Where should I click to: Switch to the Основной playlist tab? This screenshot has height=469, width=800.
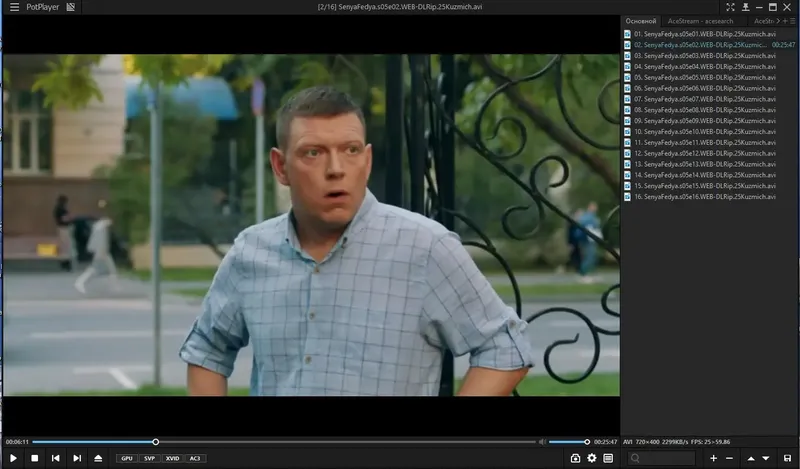point(641,21)
